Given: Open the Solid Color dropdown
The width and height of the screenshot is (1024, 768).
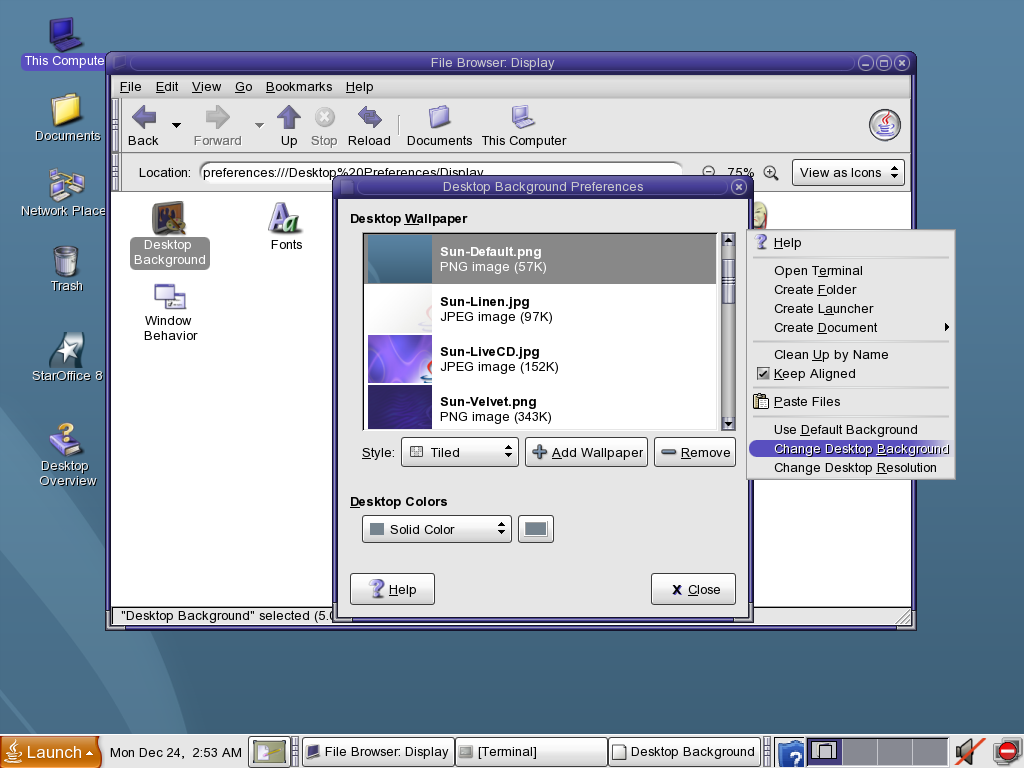Looking at the screenshot, I should click(437, 529).
